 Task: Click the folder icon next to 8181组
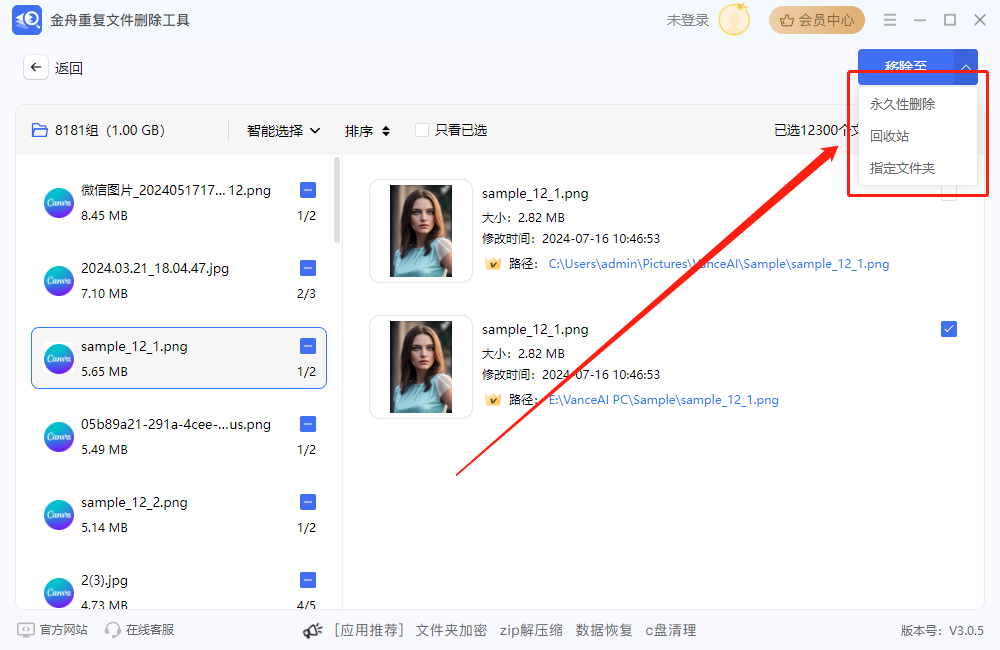click(40, 130)
